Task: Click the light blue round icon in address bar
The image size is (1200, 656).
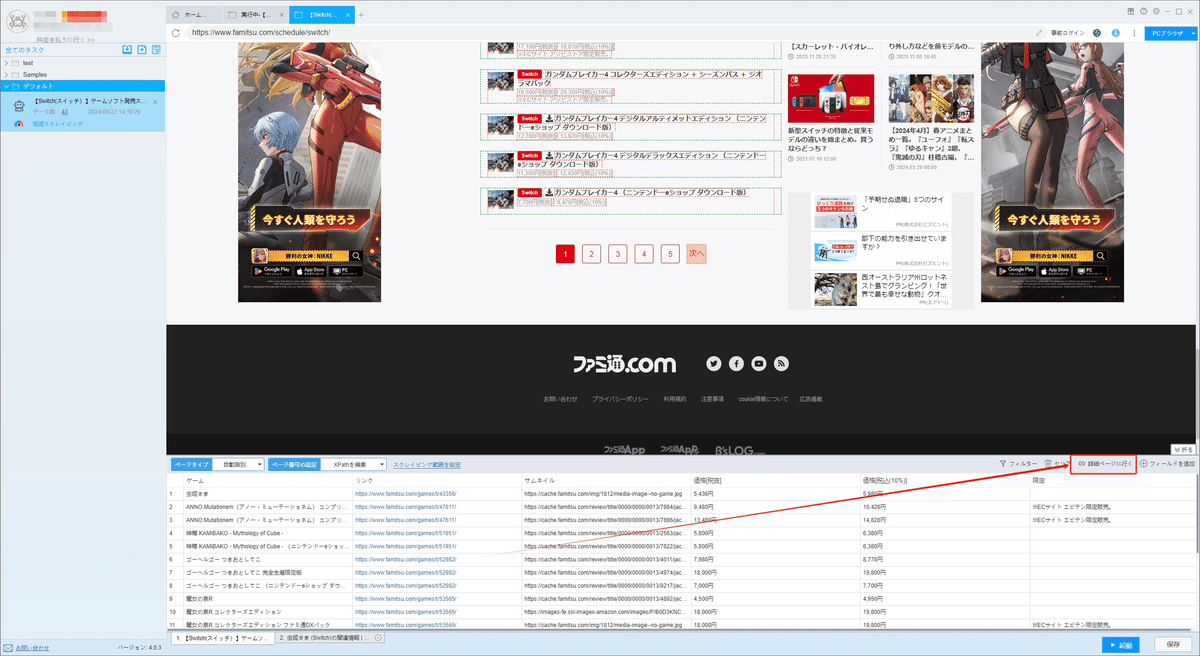Action: [1114, 33]
